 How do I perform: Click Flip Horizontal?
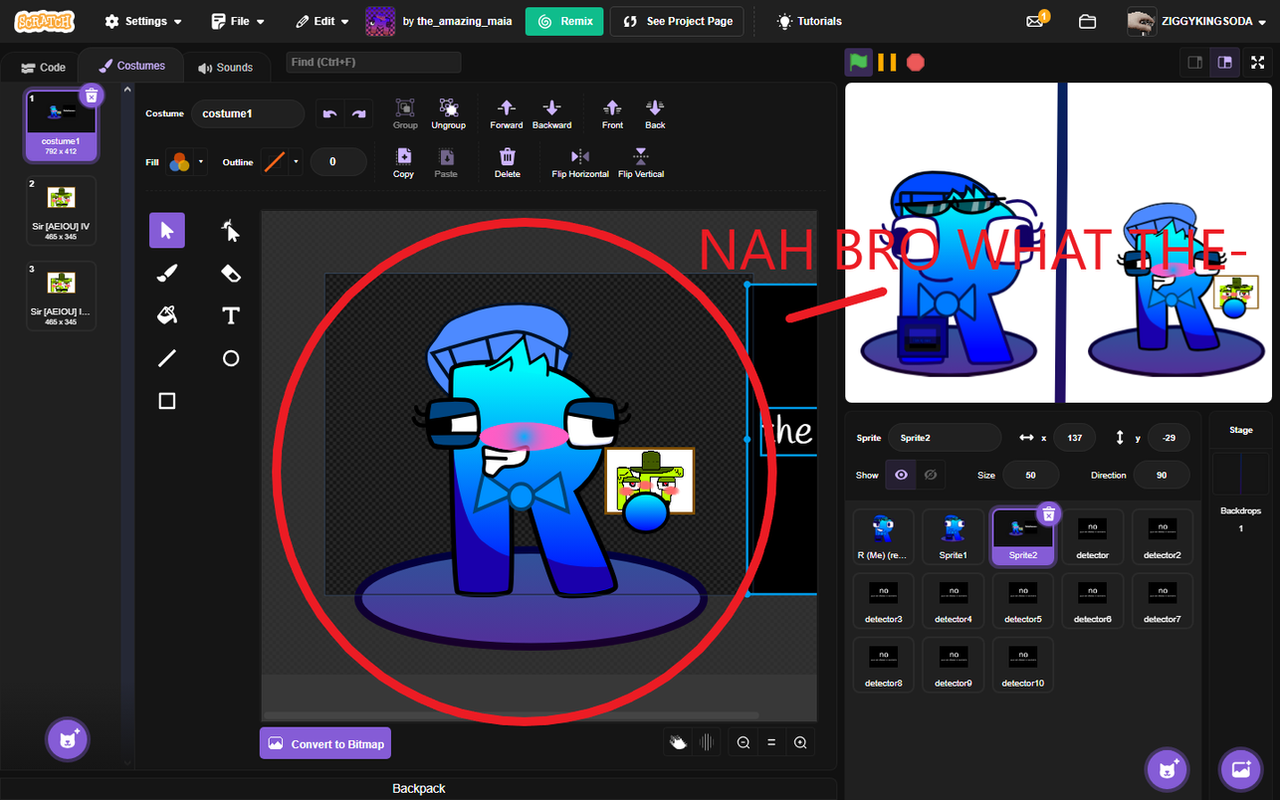(x=580, y=162)
